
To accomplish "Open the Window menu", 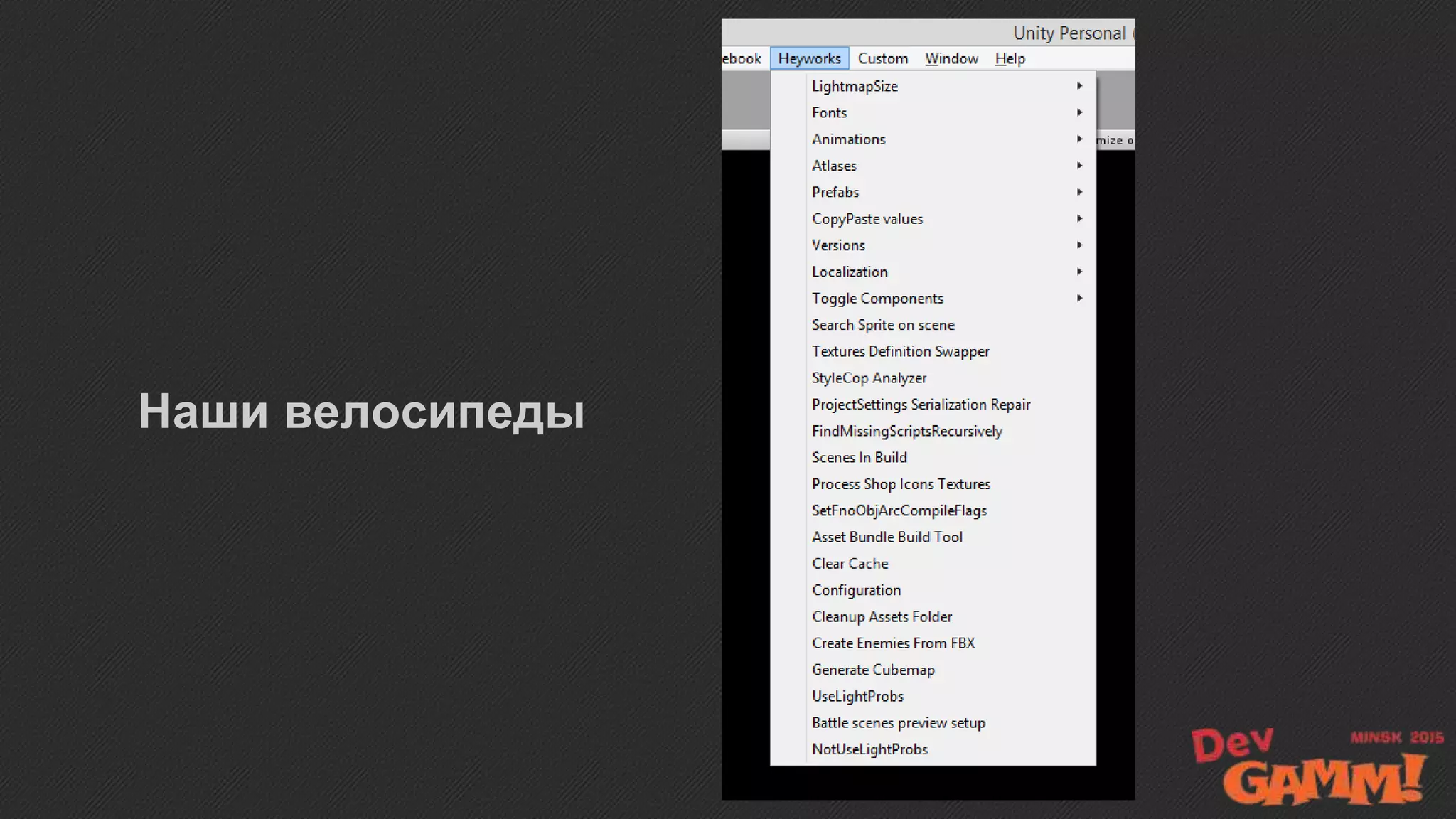I will (951, 58).
